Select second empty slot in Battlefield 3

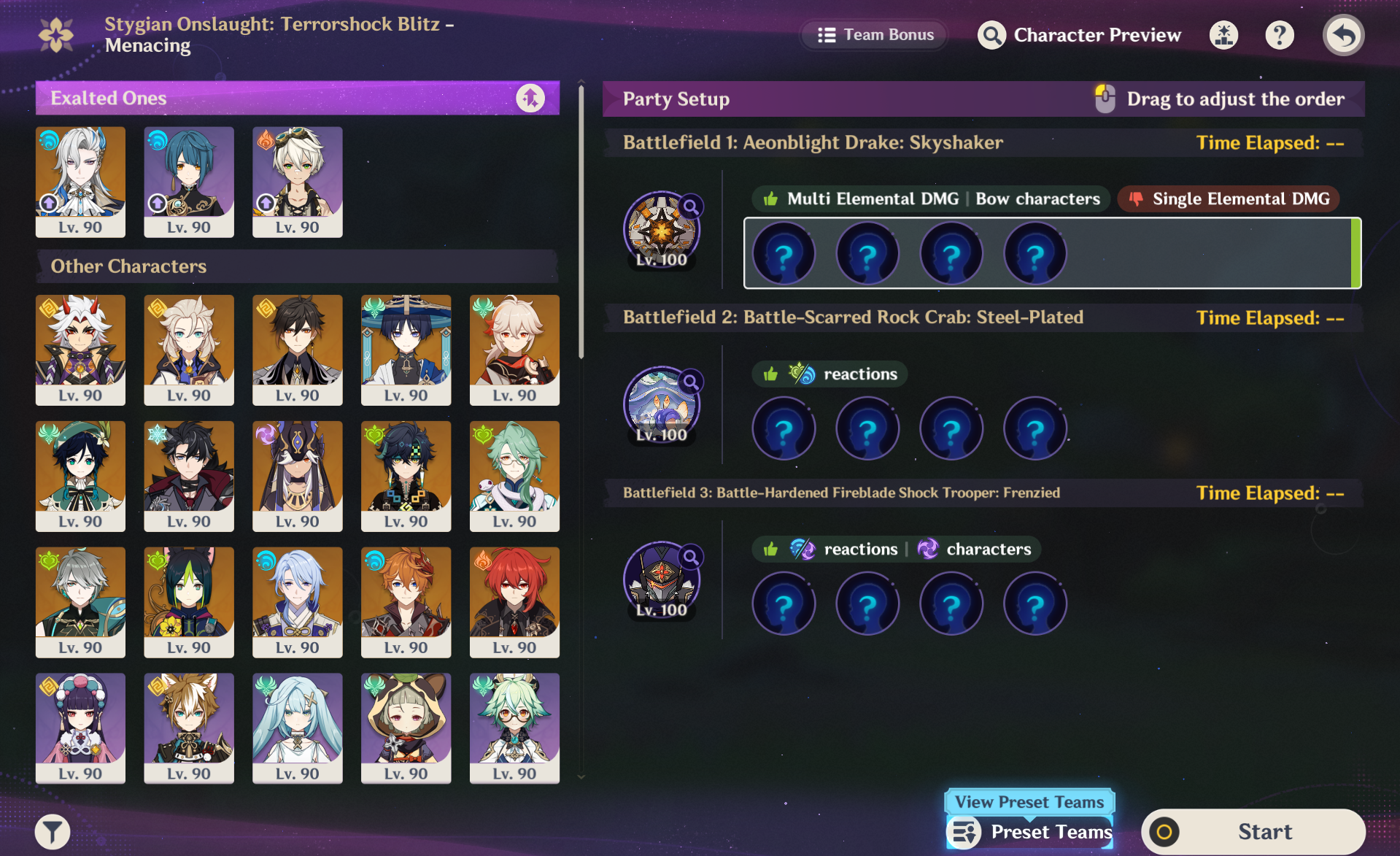click(x=867, y=604)
